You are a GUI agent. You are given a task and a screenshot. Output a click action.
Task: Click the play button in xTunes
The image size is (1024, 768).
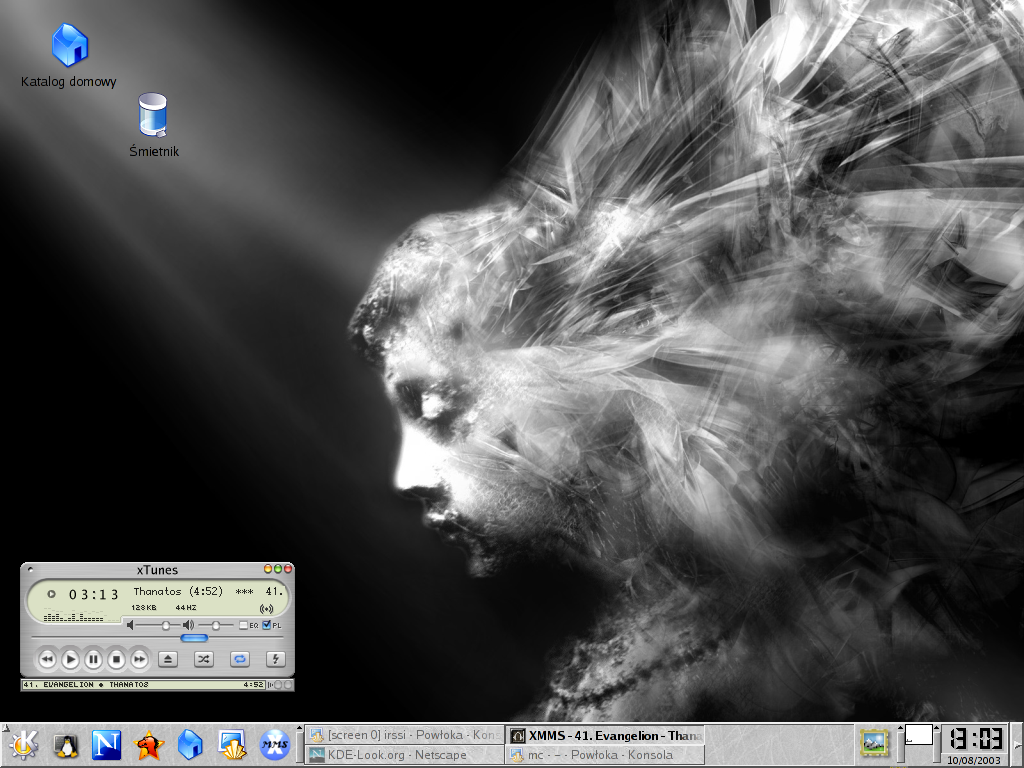[x=71, y=660]
